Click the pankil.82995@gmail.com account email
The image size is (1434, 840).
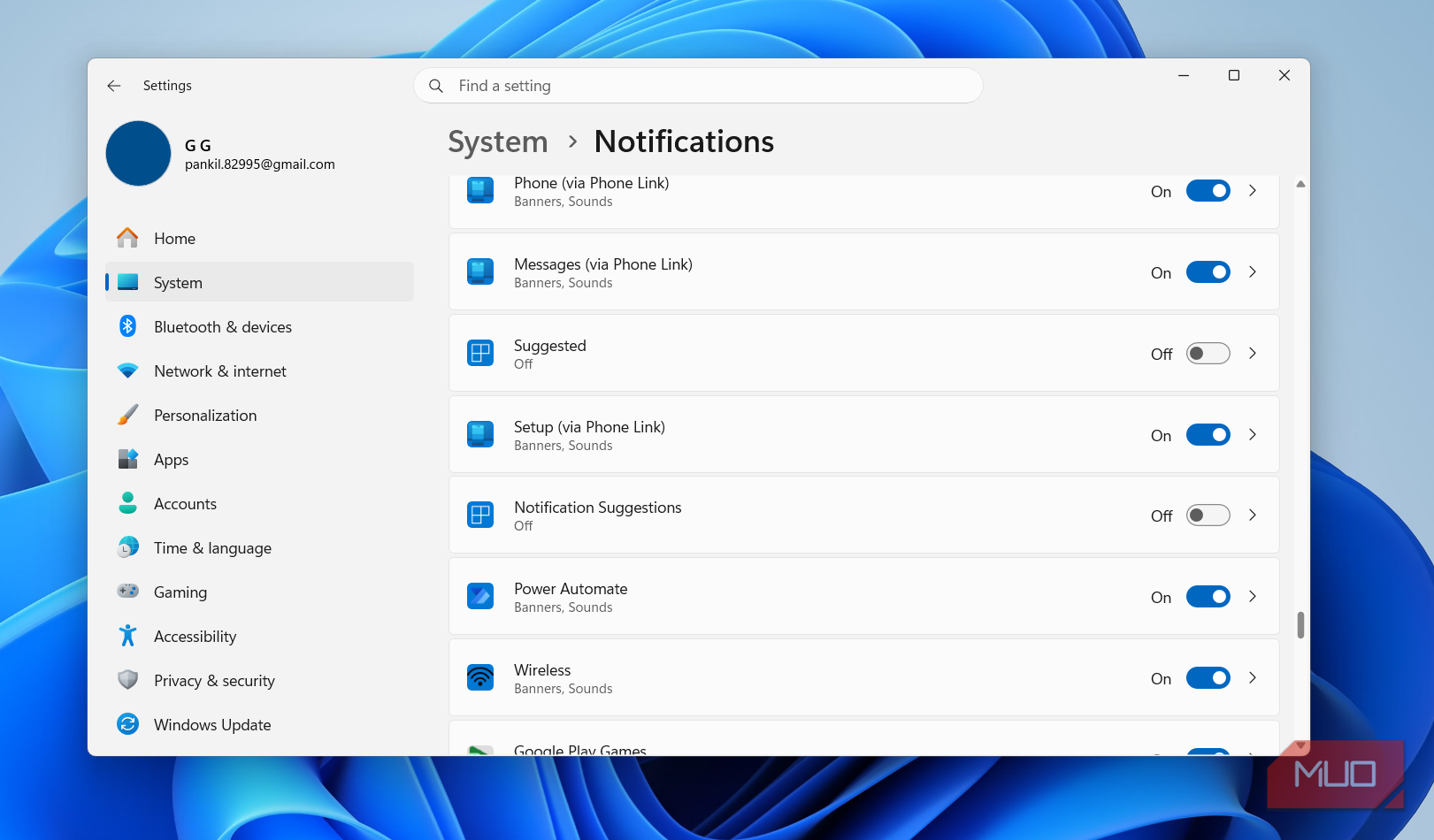tap(260, 164)
